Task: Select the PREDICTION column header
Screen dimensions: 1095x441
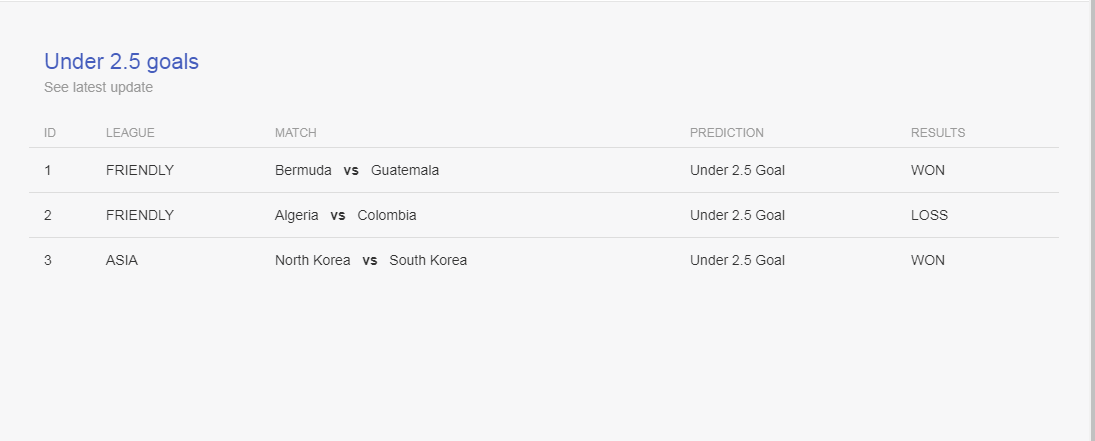Action: click(727, 133)
